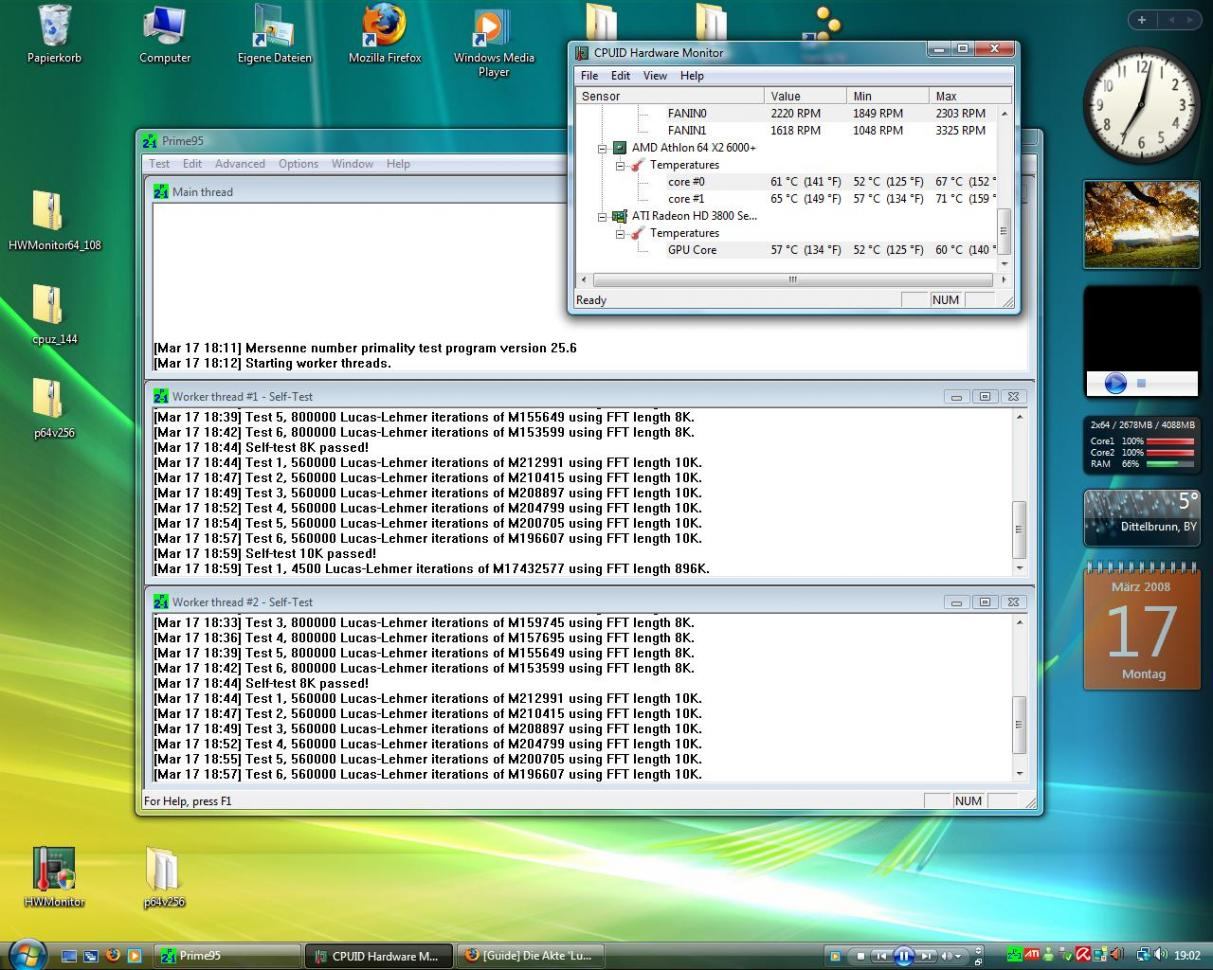This screenshot has height=970, width=1213.
Task: Skip to next track in media toolbar
Action: click(x=926, y=955)
